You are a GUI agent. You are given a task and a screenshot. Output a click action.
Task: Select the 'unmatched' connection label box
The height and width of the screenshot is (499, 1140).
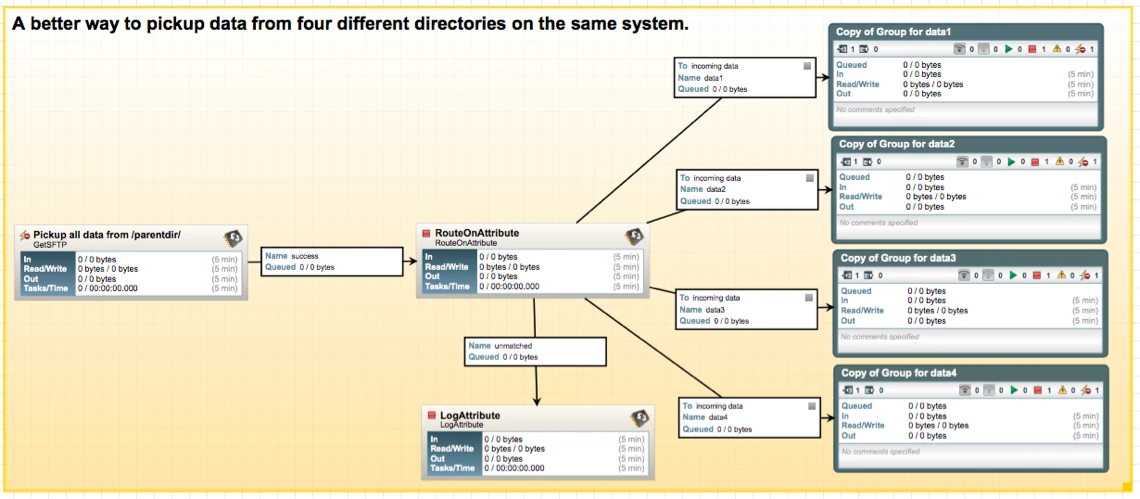tap(536, 351)
